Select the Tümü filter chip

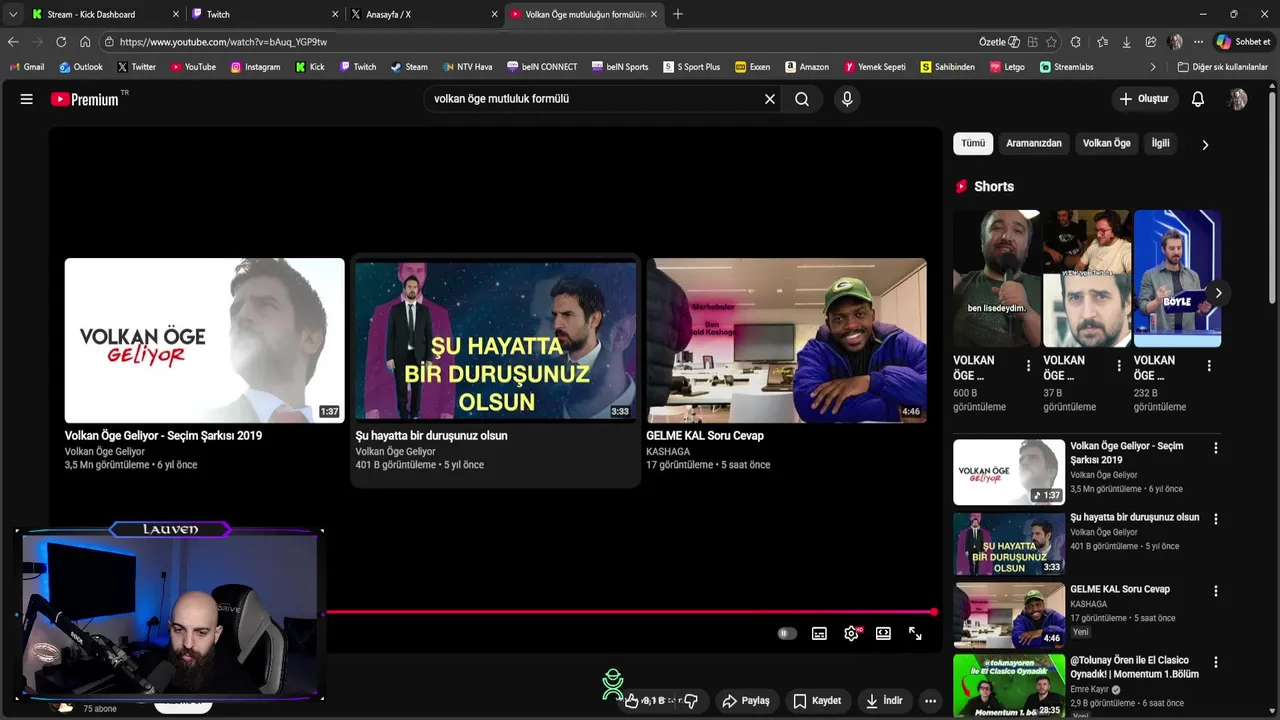pos(973,143)
